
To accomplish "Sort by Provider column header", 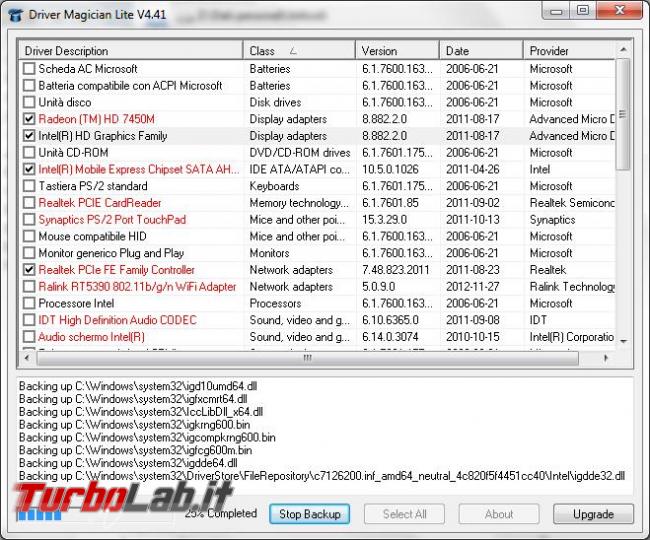I will [569, 51].
